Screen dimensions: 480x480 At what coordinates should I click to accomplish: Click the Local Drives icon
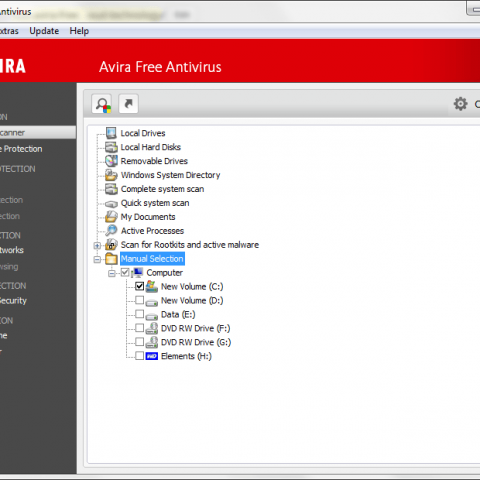111,133
